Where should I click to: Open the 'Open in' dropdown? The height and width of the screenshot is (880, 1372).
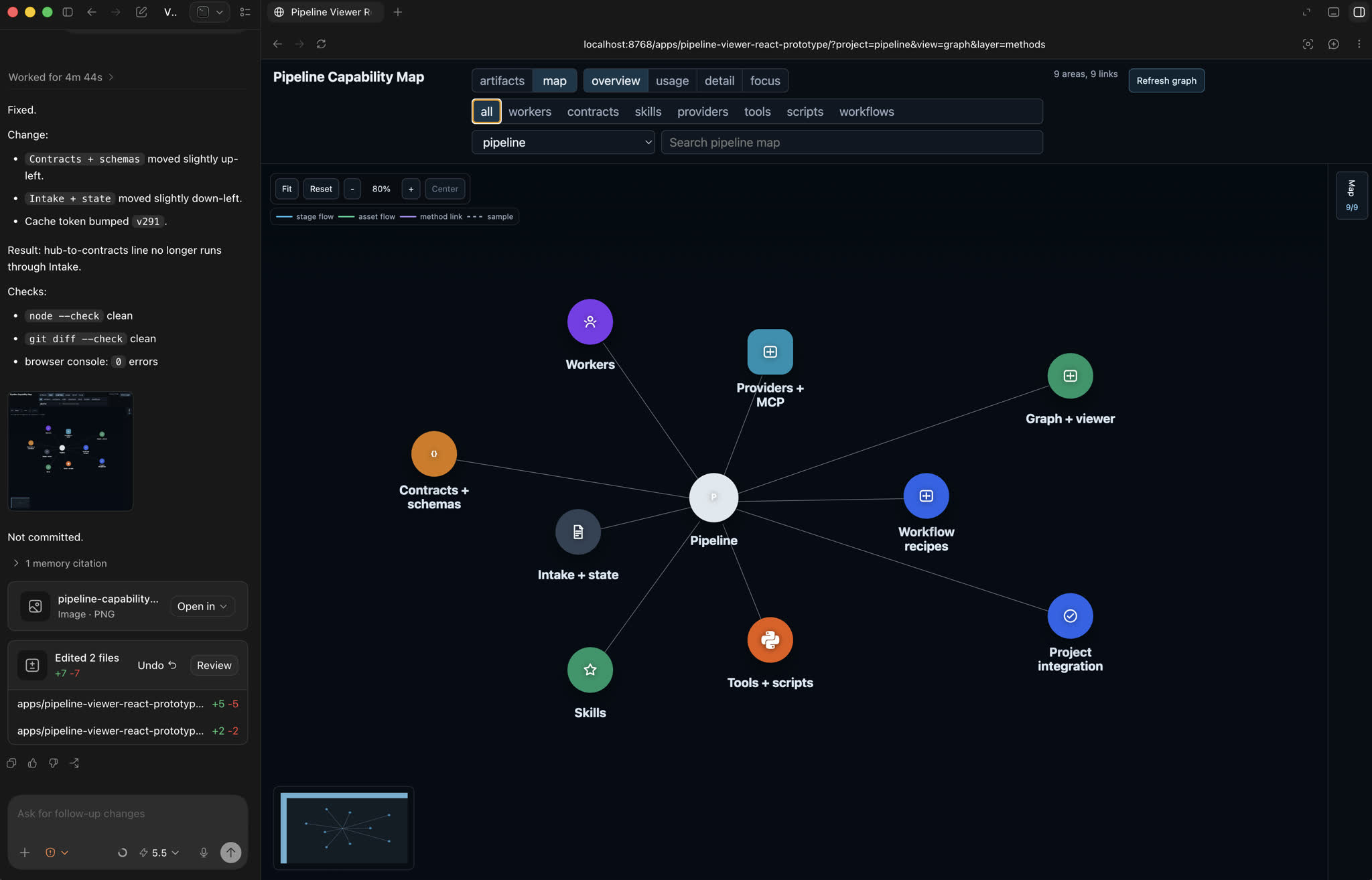202,606
